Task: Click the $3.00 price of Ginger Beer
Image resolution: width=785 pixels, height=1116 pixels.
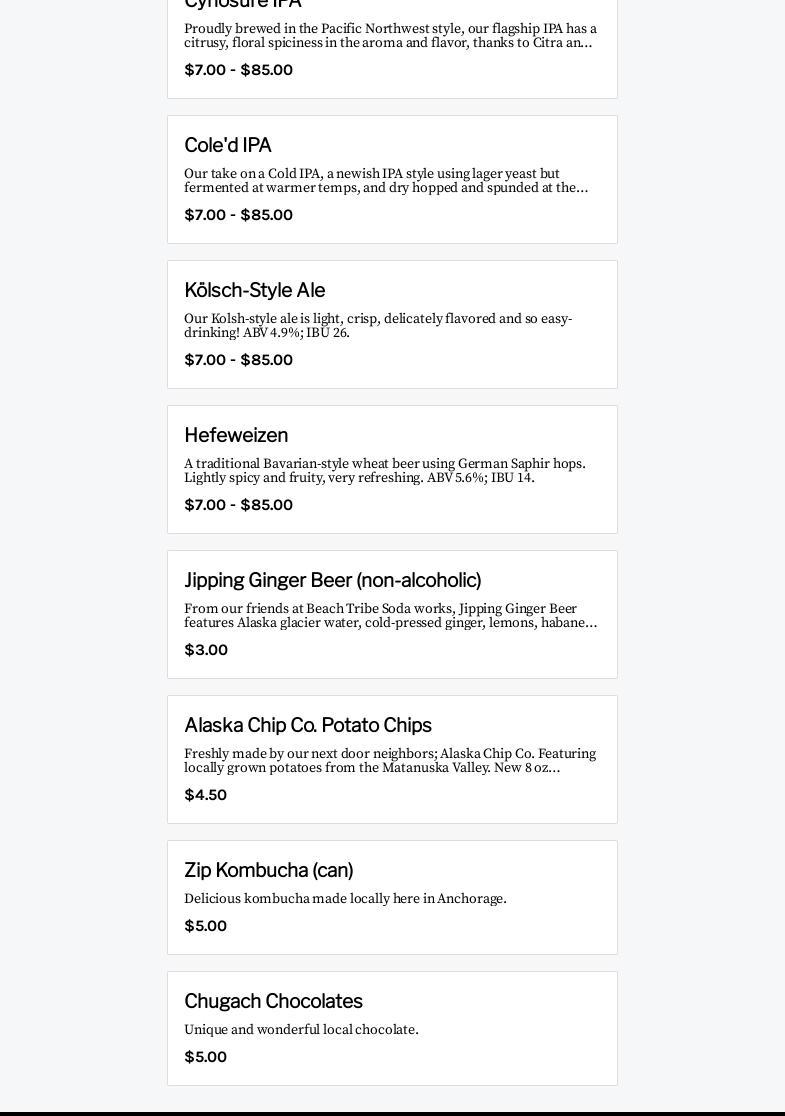Action: [x=206, y=650]
